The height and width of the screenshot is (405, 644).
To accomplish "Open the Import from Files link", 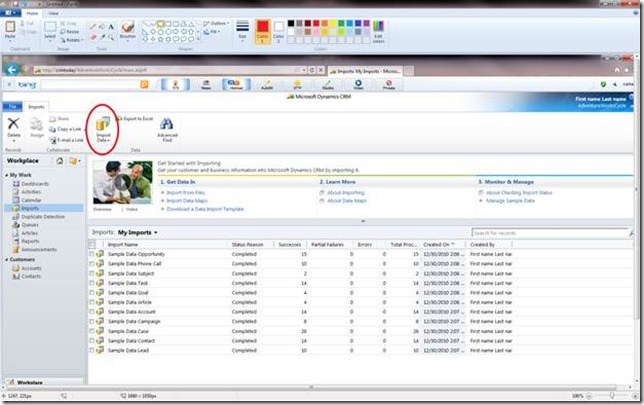I will pos(184,191).
